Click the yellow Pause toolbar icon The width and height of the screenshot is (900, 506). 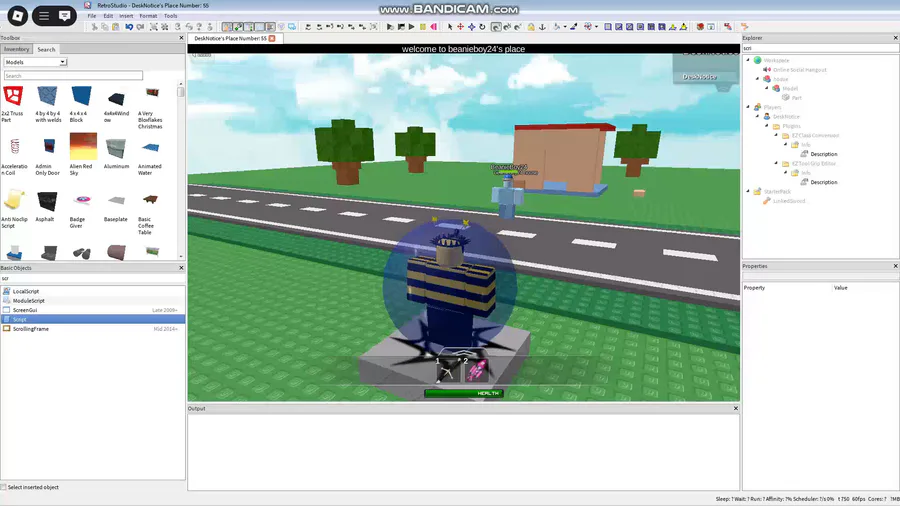point(422,27)
